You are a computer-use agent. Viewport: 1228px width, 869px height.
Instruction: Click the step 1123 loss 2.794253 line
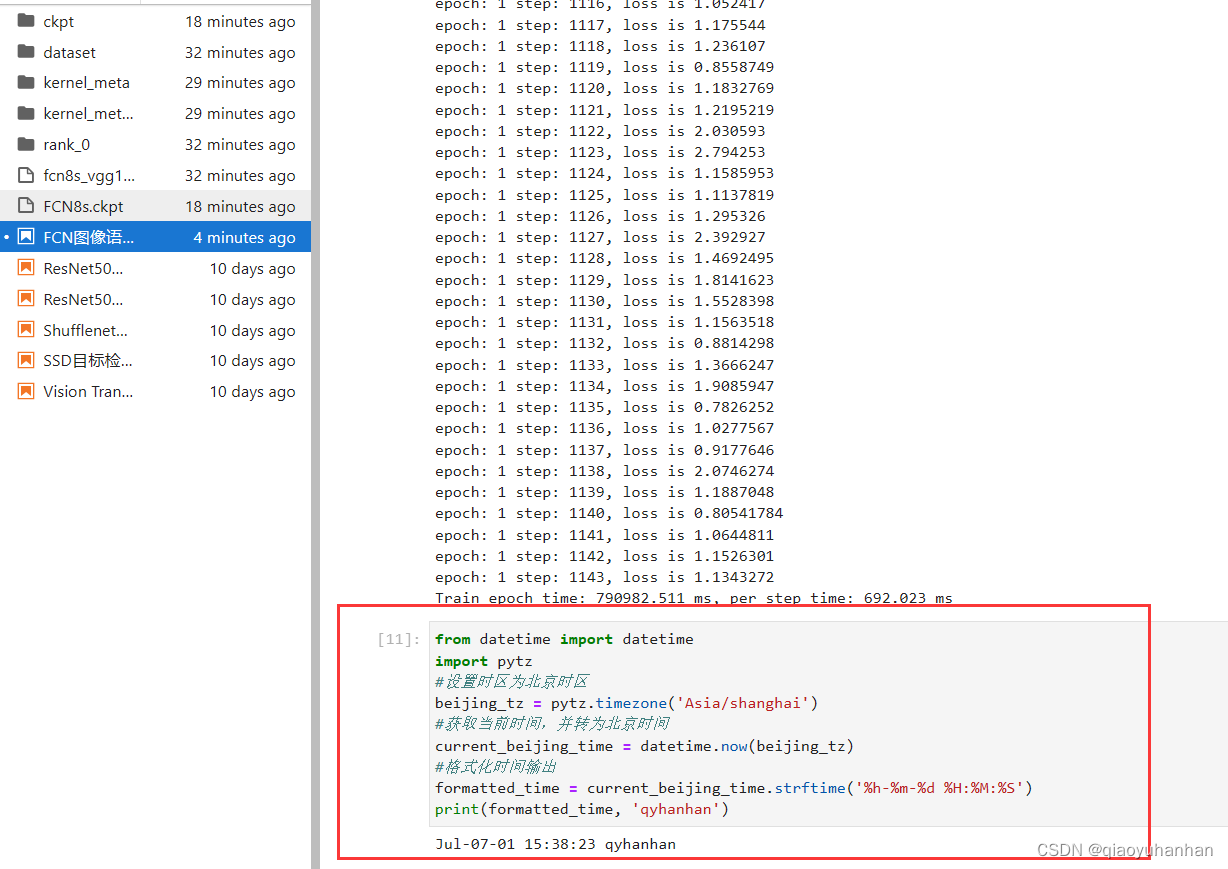pyautogui.click(x=600, y=152)
